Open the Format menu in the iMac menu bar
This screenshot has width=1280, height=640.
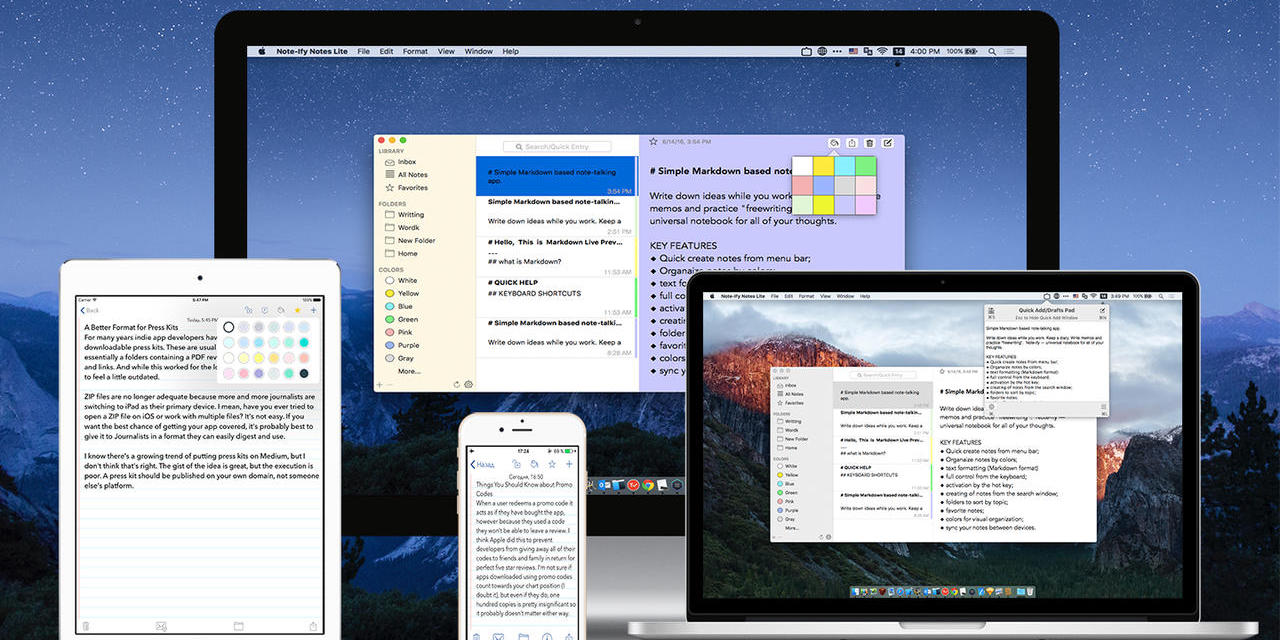(415, 51)
